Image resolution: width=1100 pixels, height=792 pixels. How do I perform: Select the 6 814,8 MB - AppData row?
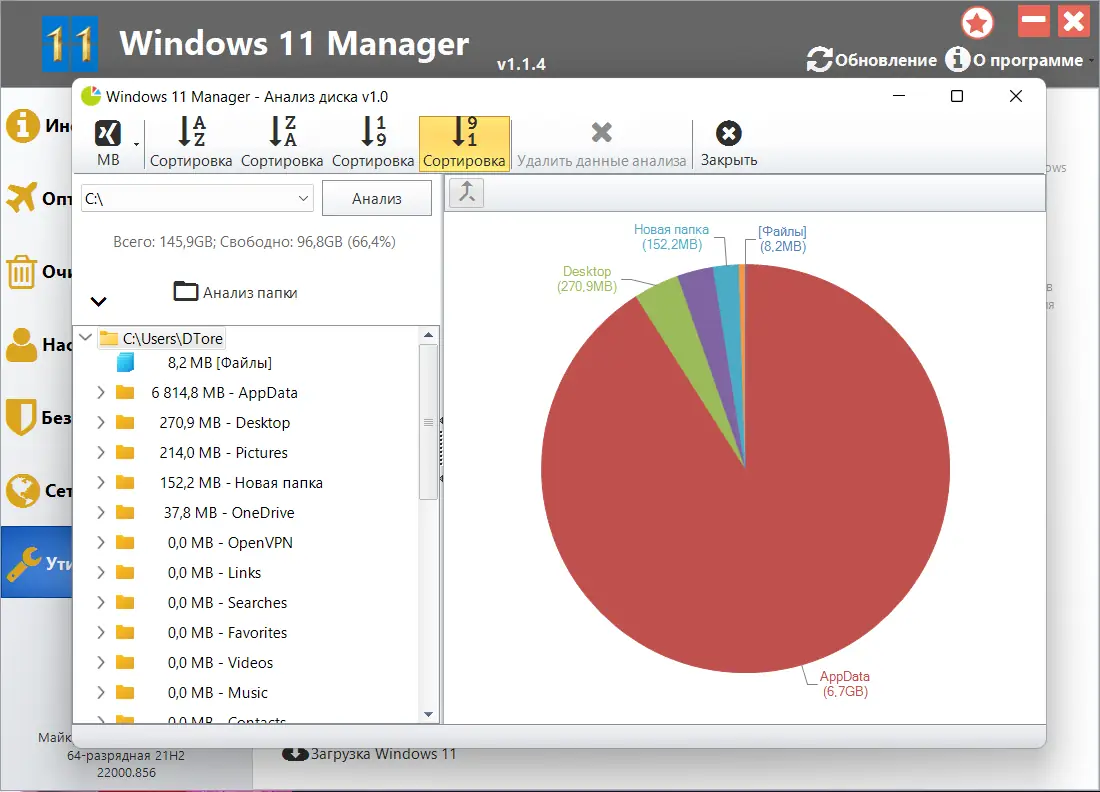[224, 393]
